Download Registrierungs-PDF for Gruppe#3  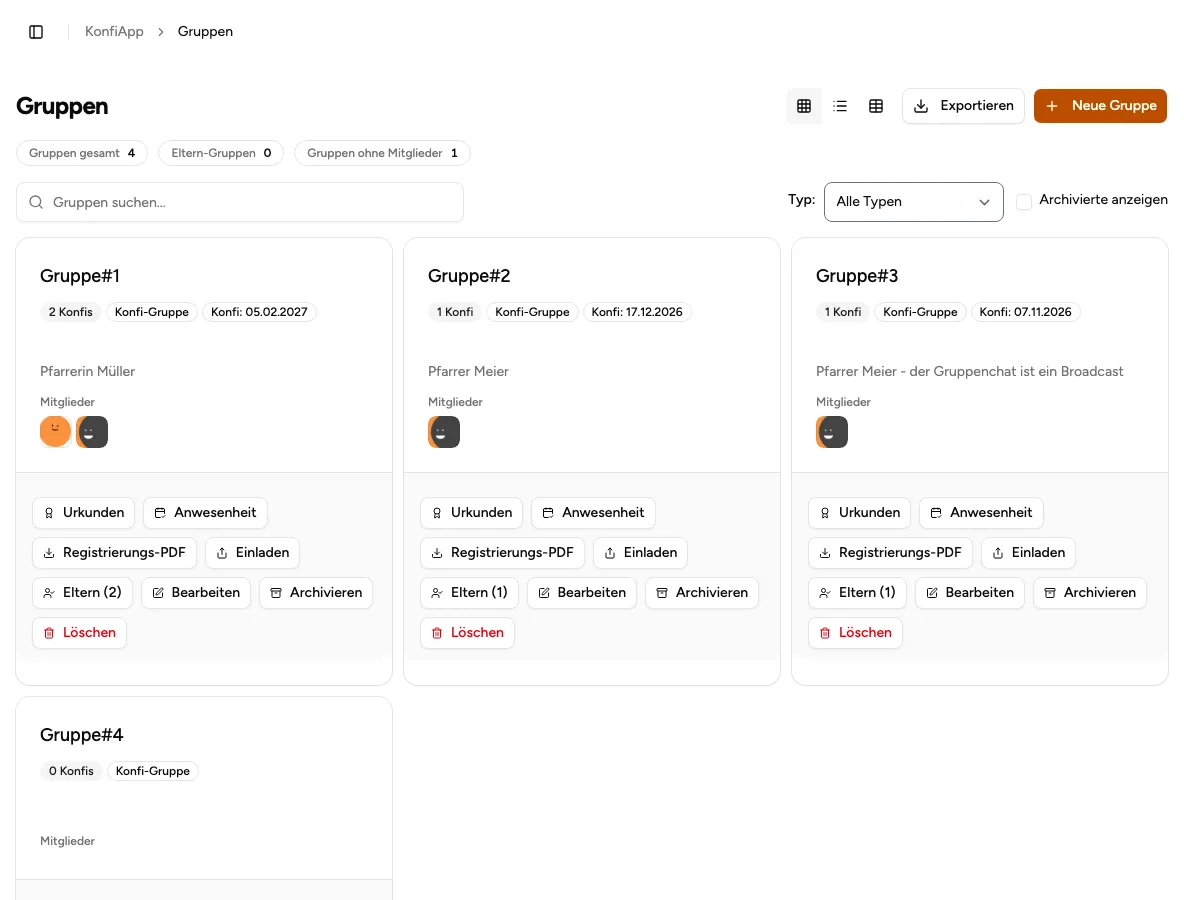891,553
